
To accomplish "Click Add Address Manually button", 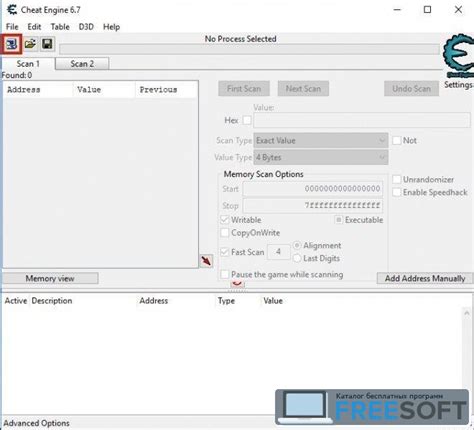I will pyautogui.click(x=425, y=278).
